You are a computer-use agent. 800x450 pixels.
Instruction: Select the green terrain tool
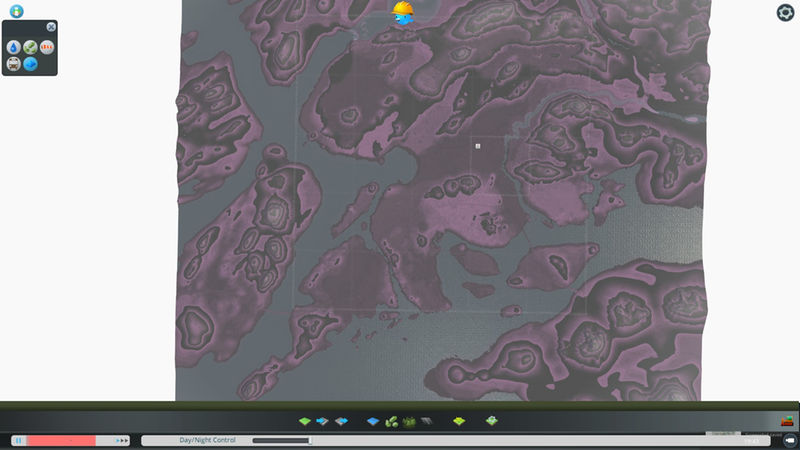pyautogui.click(x=305, y=421)
